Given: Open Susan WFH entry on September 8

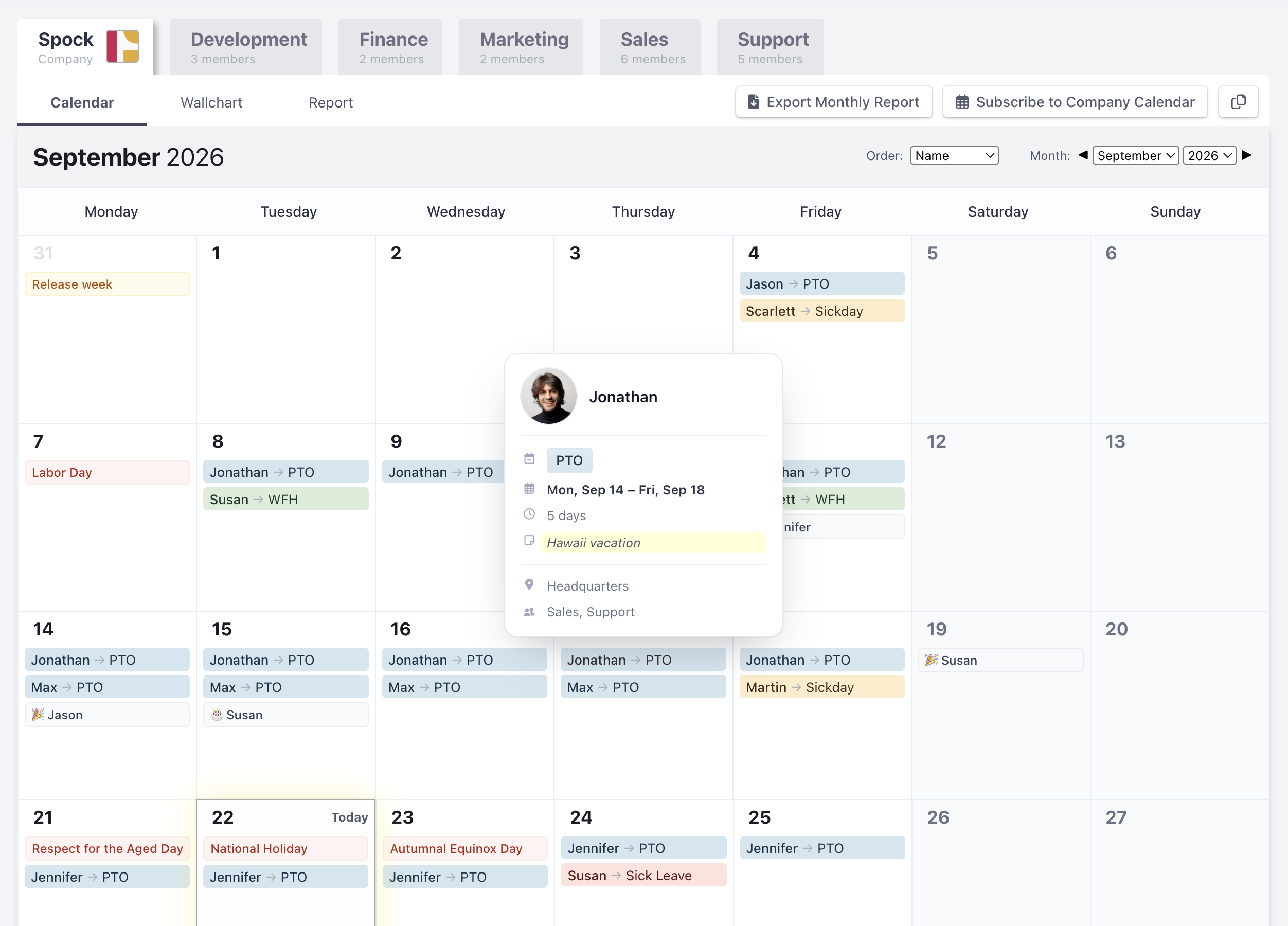Looking at the screenshot, I should pos(285,499).
